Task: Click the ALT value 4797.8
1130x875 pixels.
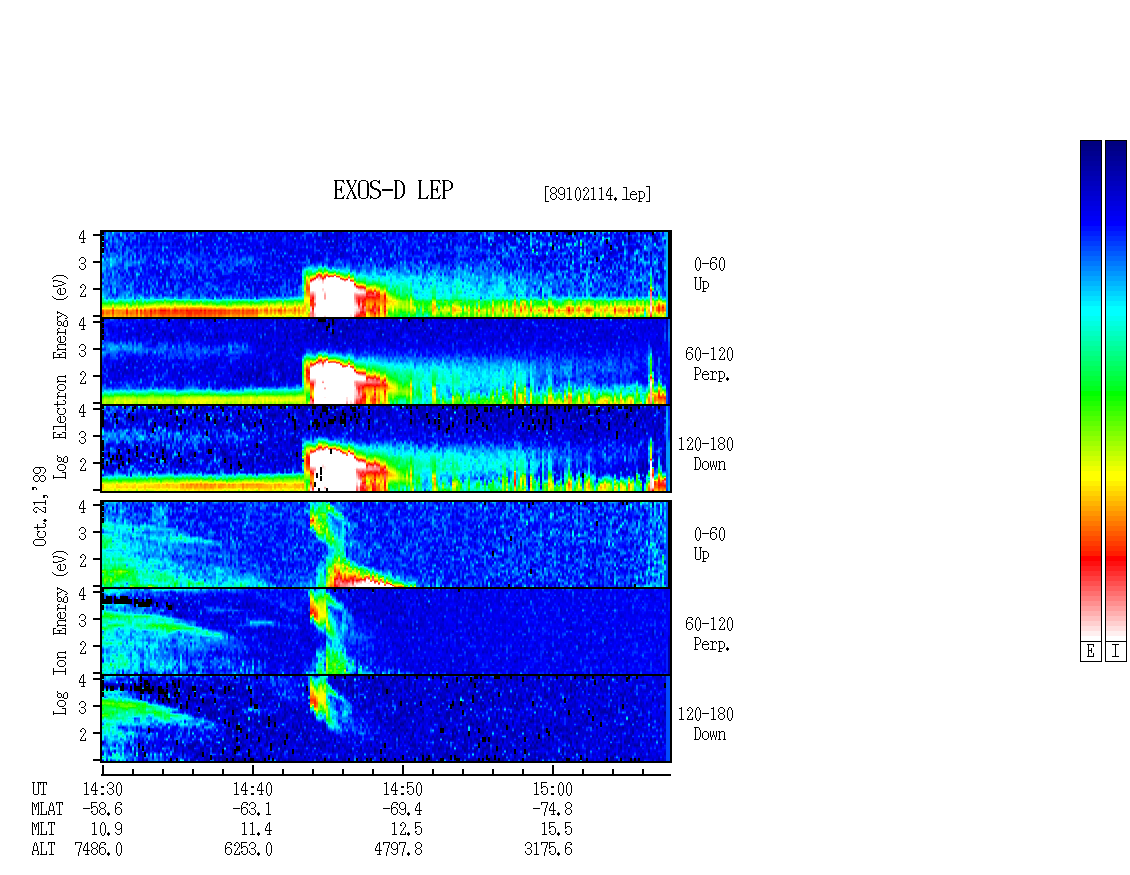Action: [x=398, y=850]
